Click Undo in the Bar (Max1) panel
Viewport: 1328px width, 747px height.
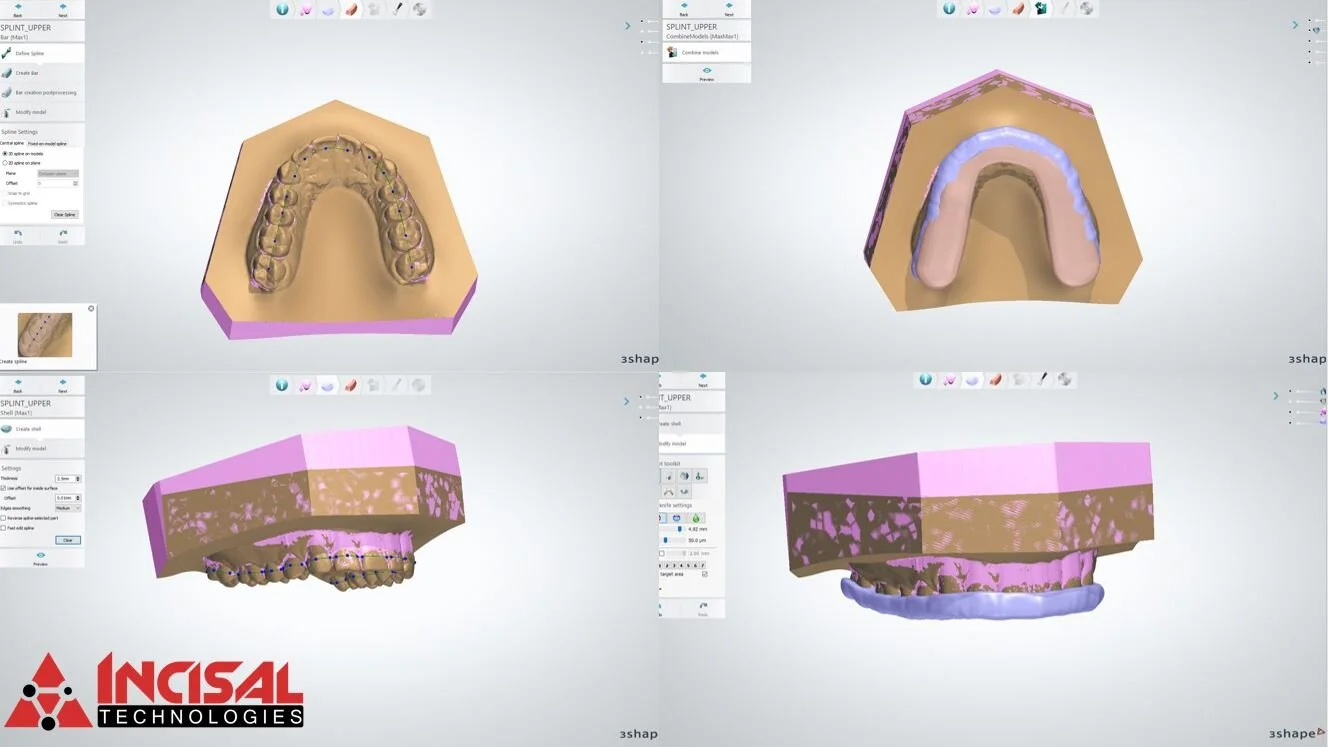(18, 236)
